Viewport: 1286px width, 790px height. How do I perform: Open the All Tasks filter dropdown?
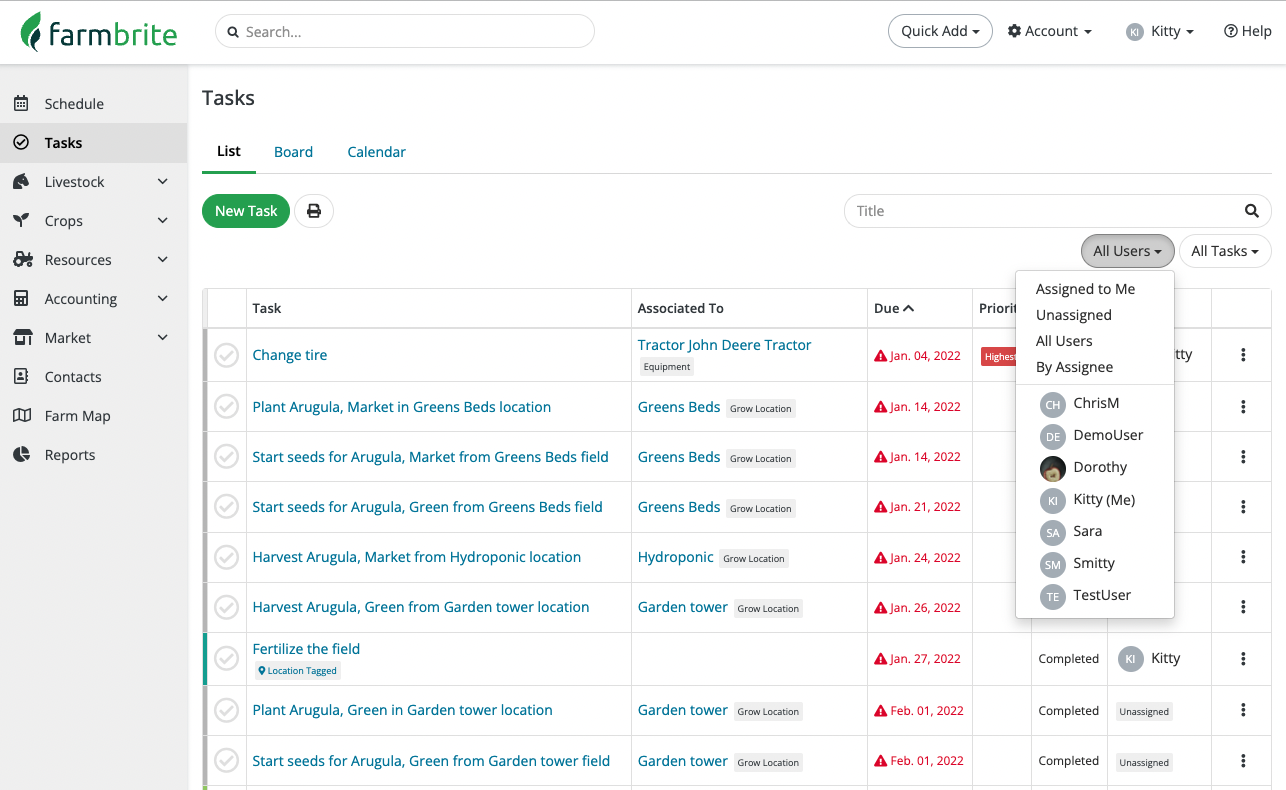tap(1224, 251)
